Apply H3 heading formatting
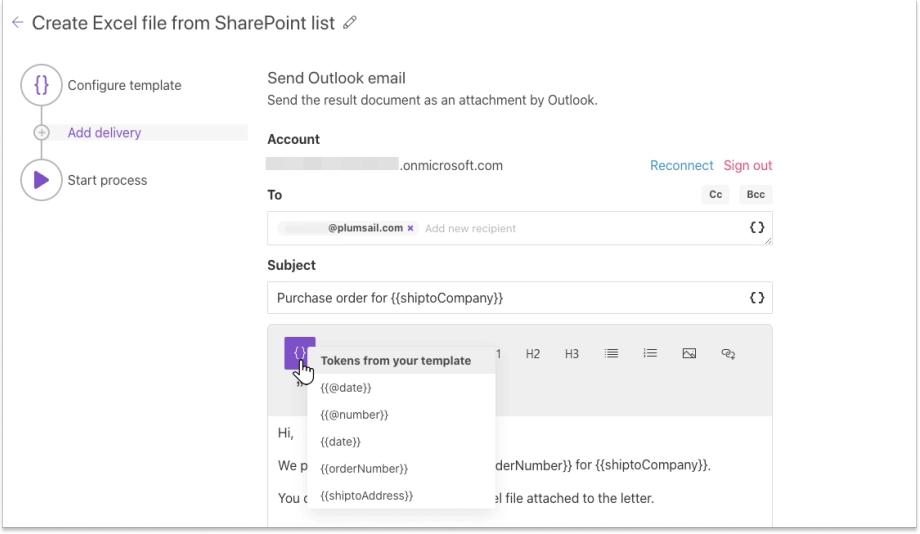Viewport: 920px width, 534px height. click(x=571, y=354)
